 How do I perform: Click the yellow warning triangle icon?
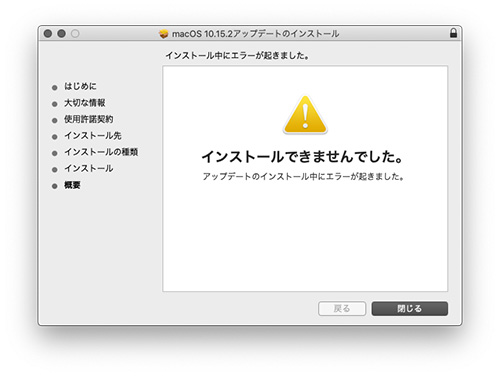[x=305, y=114]
